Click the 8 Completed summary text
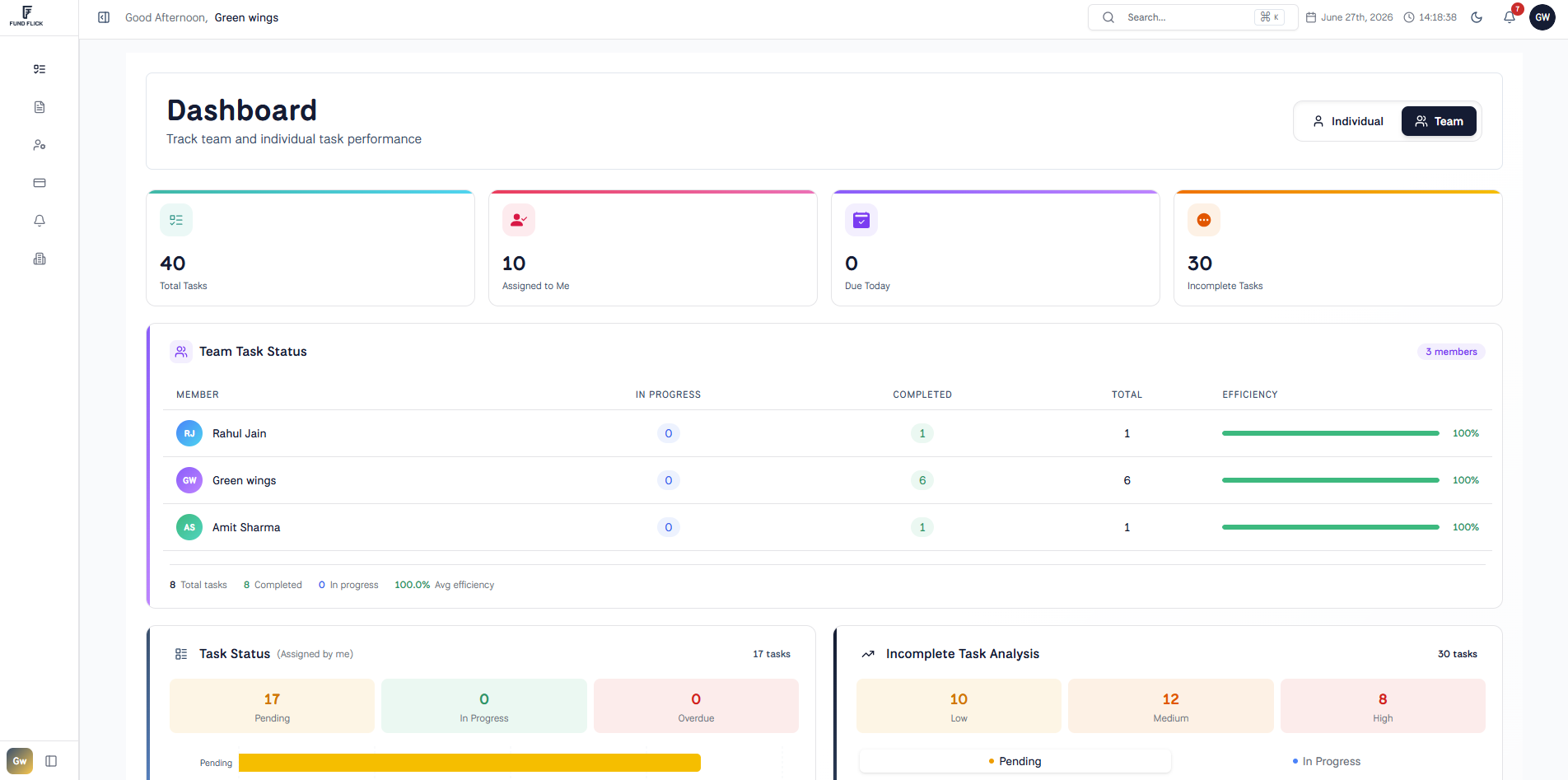The height and width of the screenshot is (780, 1568). [273, 585]
